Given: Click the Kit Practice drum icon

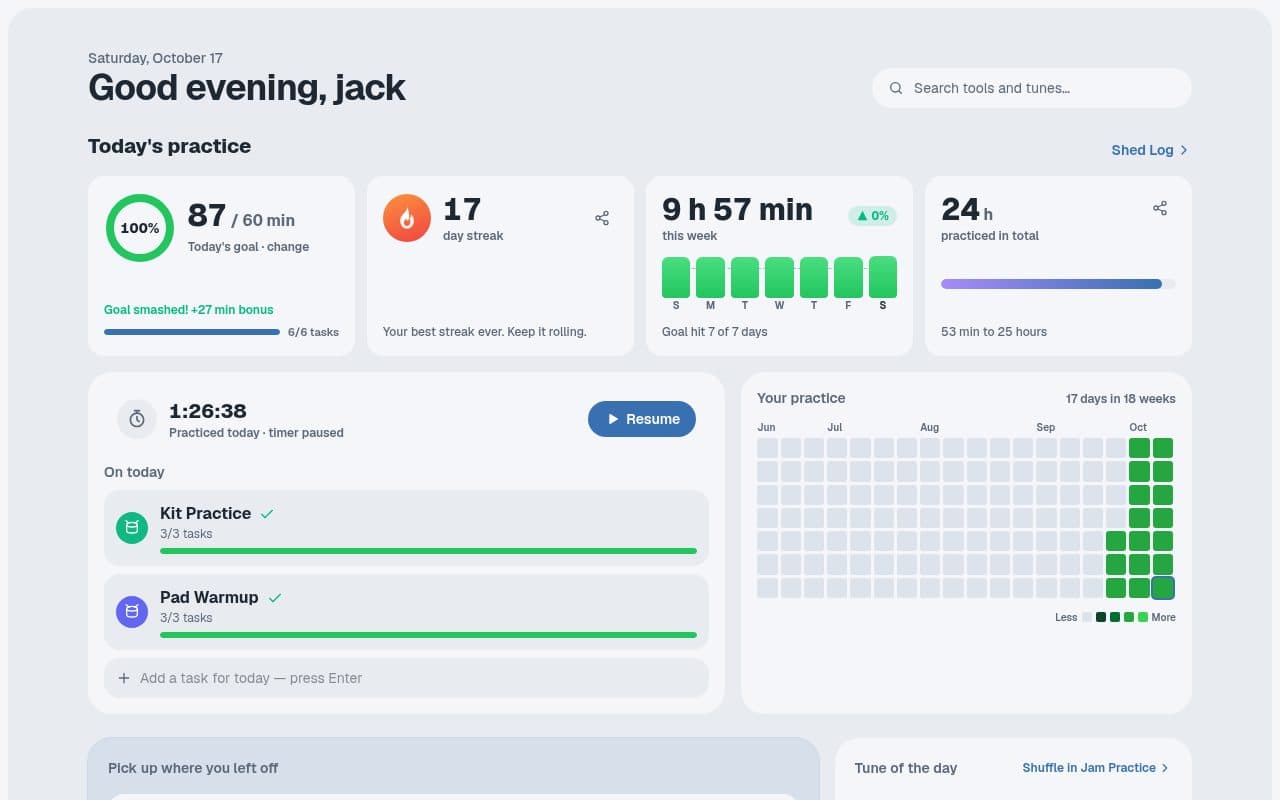Looking at the screenshot, I should (132, 527).
